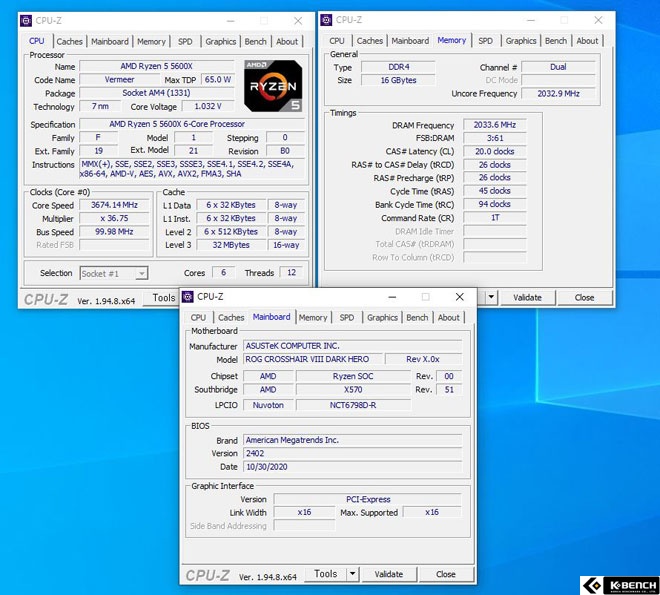Click the Close button in Memory window
The height and width of the screenshot is (595, 660).
click(585, 298)
